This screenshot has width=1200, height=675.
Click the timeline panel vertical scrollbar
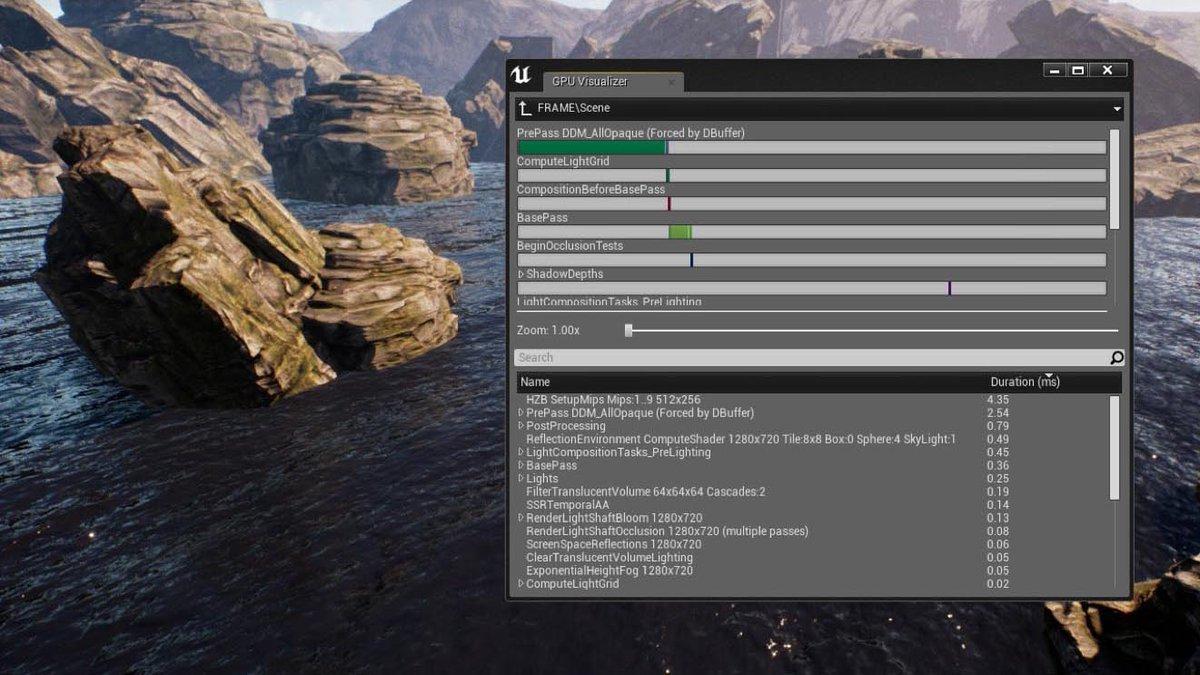tap(1115, 180)
